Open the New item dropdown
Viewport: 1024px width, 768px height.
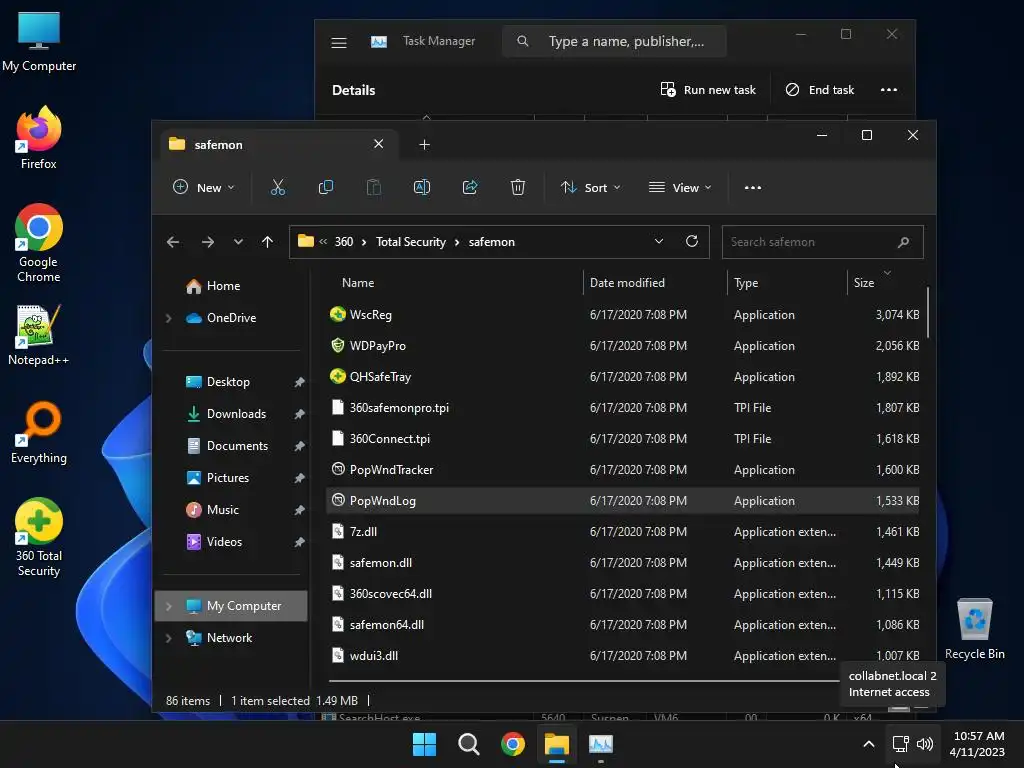[204, 187]
